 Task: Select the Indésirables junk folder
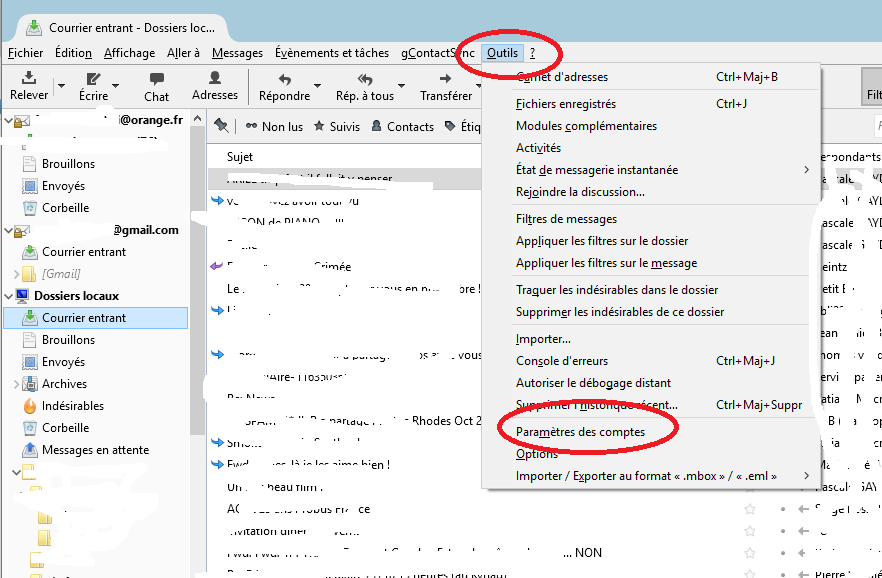pos(72,406)
